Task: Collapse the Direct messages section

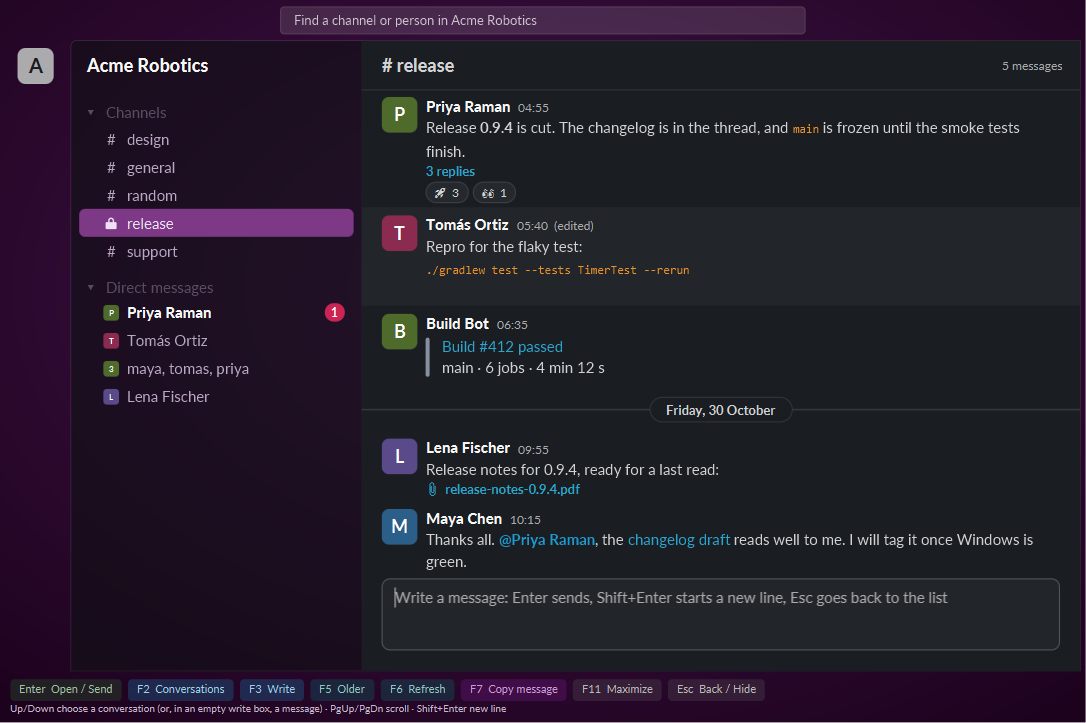Action: [x=91, y=287]
